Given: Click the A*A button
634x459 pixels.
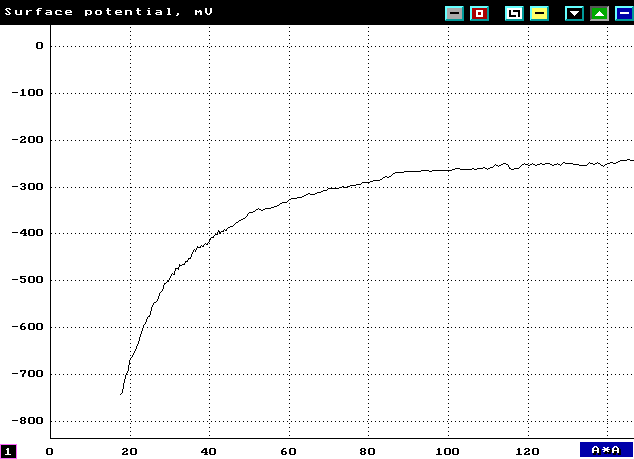Looking at the screenshot, I should coord(606,450).
